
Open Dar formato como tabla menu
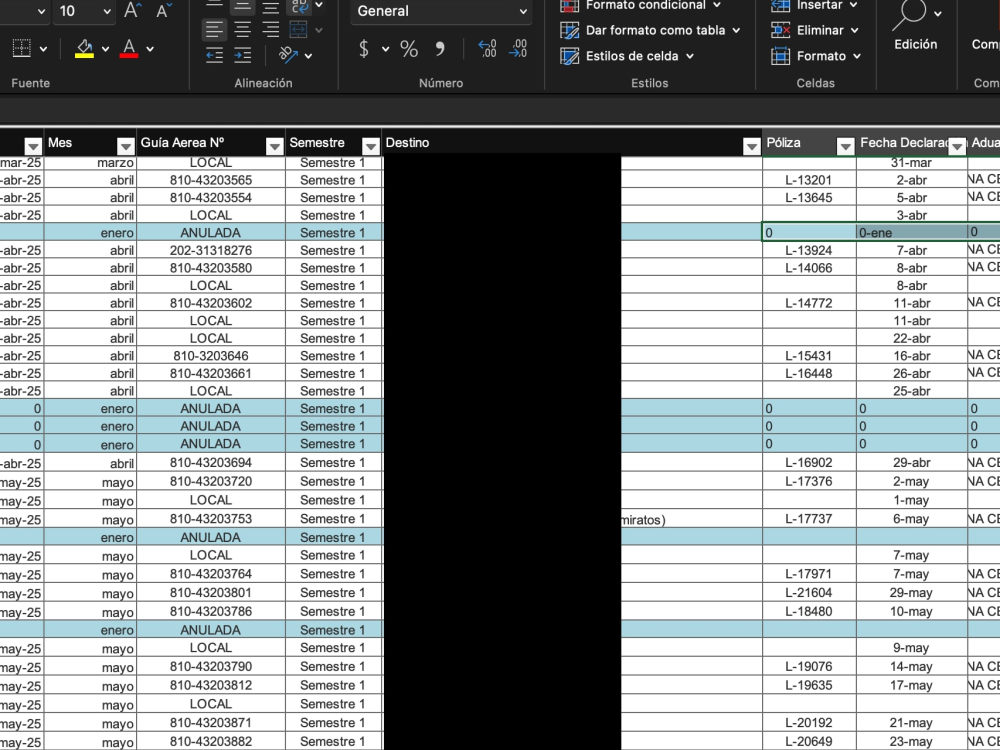(650, 30)
